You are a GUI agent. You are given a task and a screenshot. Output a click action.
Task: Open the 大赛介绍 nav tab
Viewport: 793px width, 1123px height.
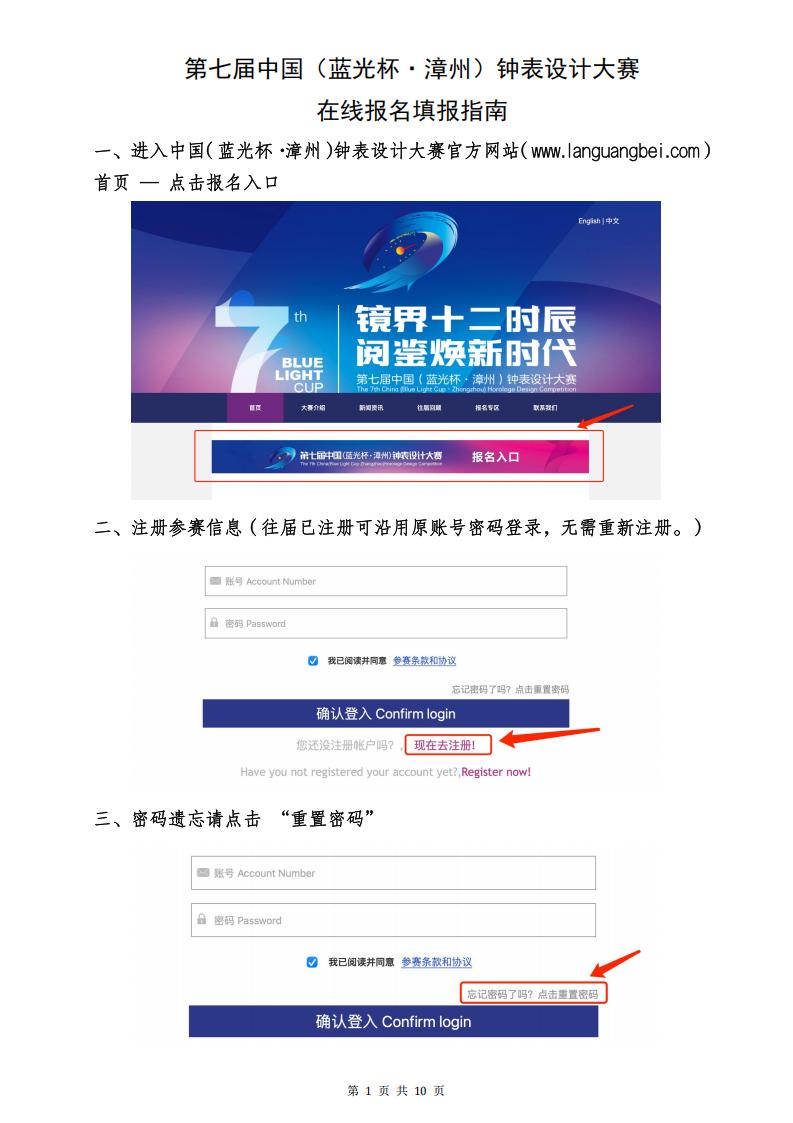click(313, 408)
